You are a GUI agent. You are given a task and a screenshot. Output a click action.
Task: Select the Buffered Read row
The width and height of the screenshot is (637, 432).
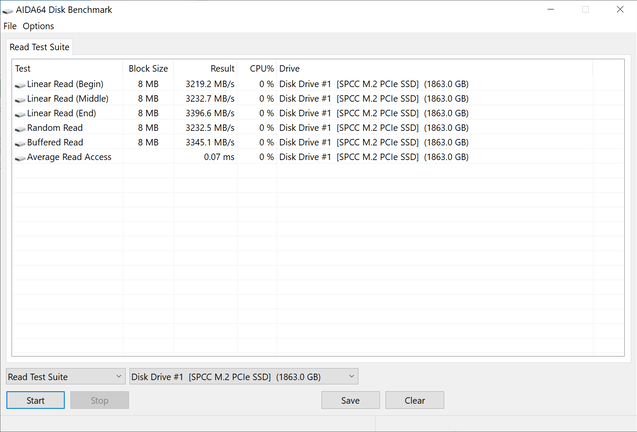(318, 143)
